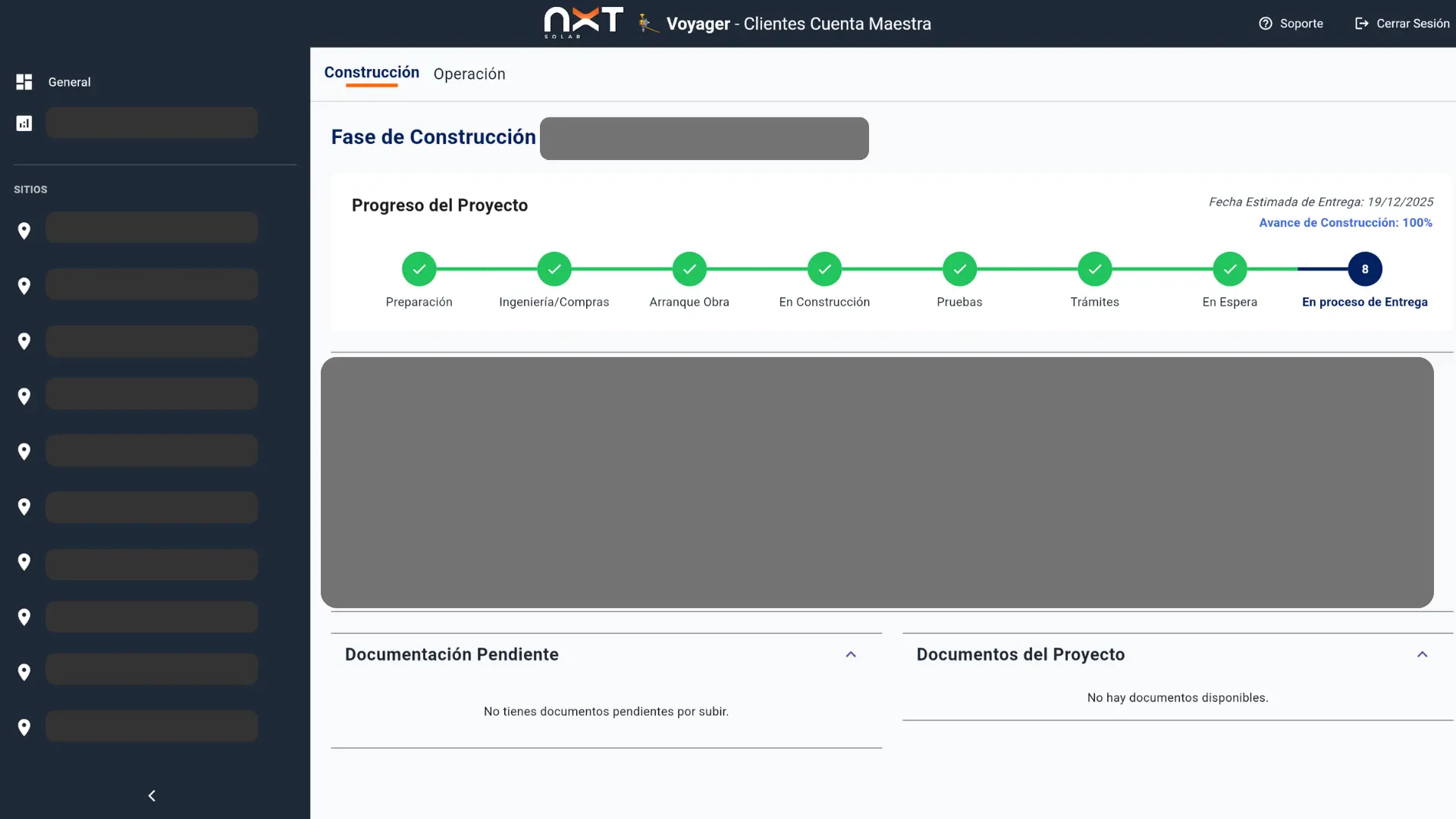Screen dimensions: 1456x819
Task: Click the Cerrar Sesión logout icon
Action: click(1362, 24)
